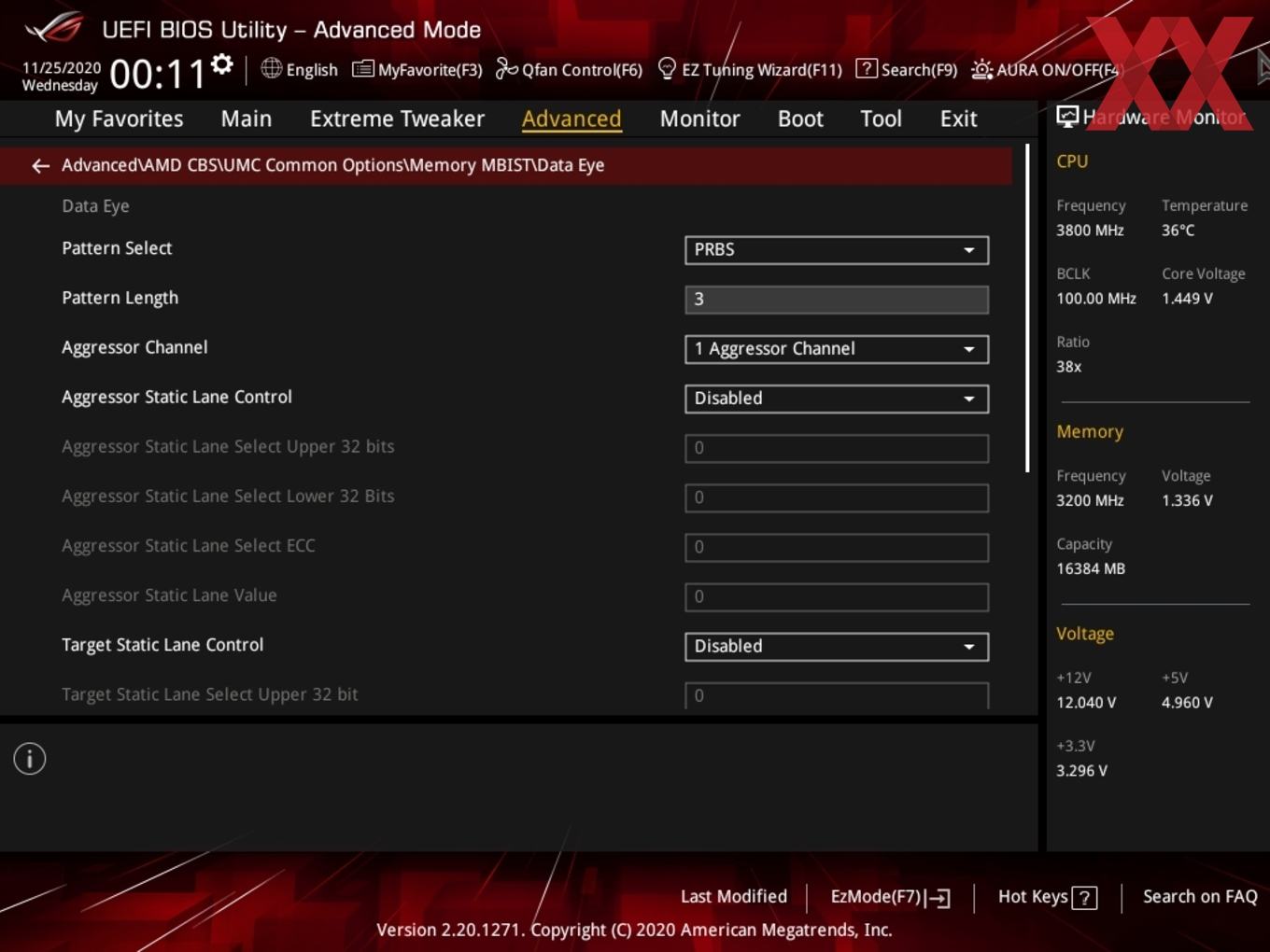The width and height of the screenshot is (1270, 952).
Task: Click Target Static Lane Control arrow
Action: click(x=969, y=647)
